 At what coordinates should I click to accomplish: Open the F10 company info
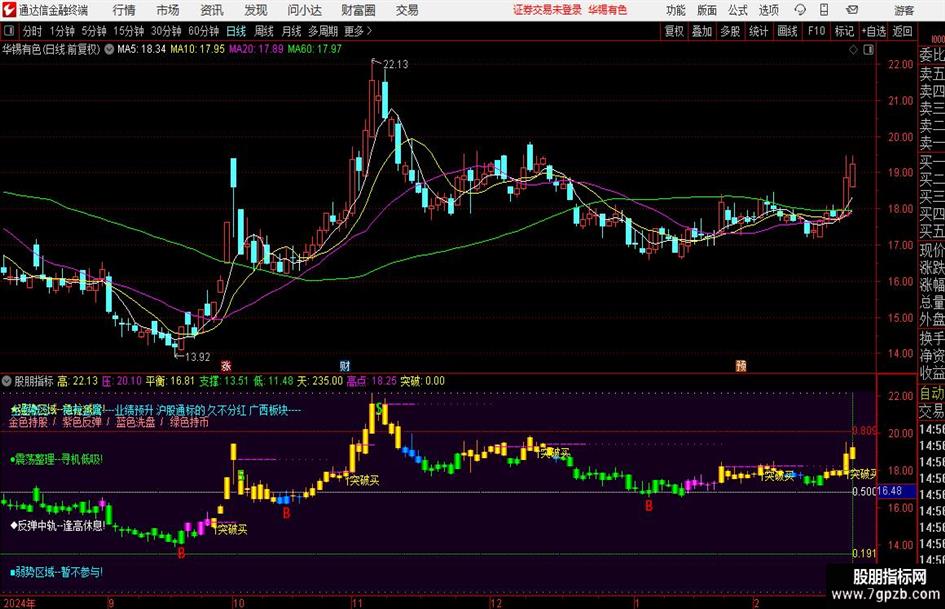coord(816,31)
